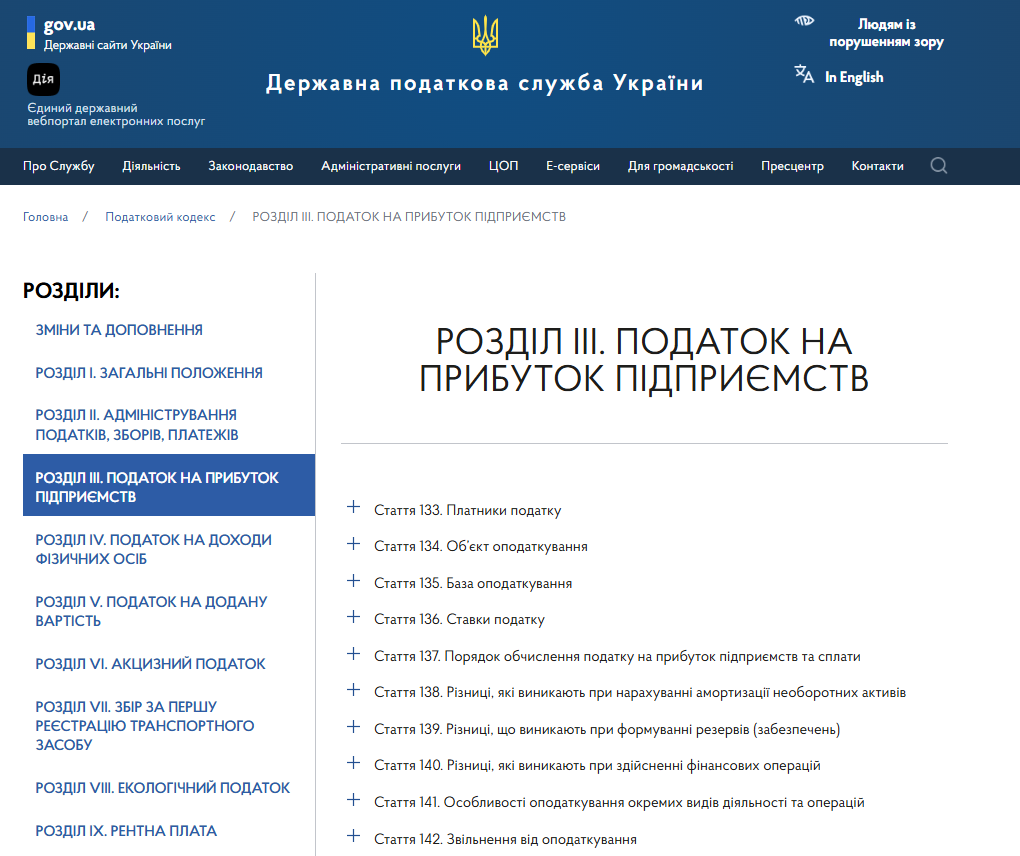
Task: Open the search magnifier icon in navbar
Action: point(939,165)
